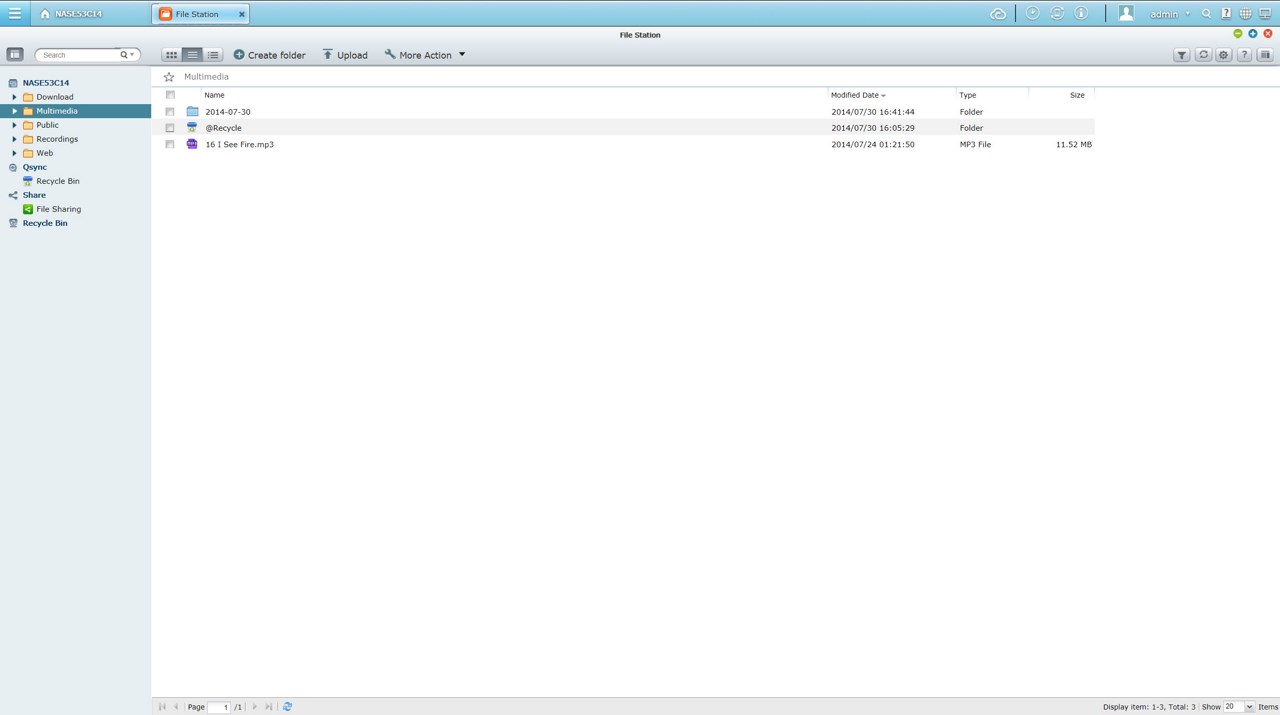Expand the Multimedia folder tree arrow
This screenshot has width=1280, height=715.
[x=15, y=111]
